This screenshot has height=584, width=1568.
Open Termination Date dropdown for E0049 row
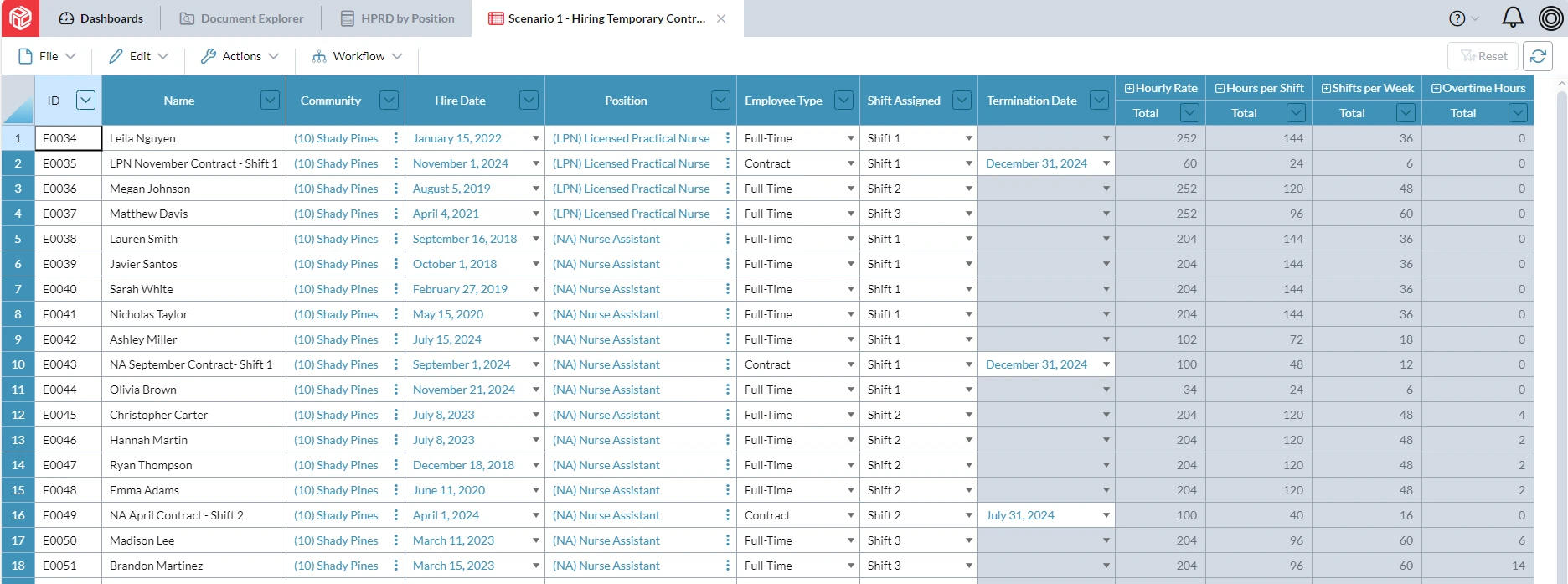pyautogui.click(x=1106, y=515)
